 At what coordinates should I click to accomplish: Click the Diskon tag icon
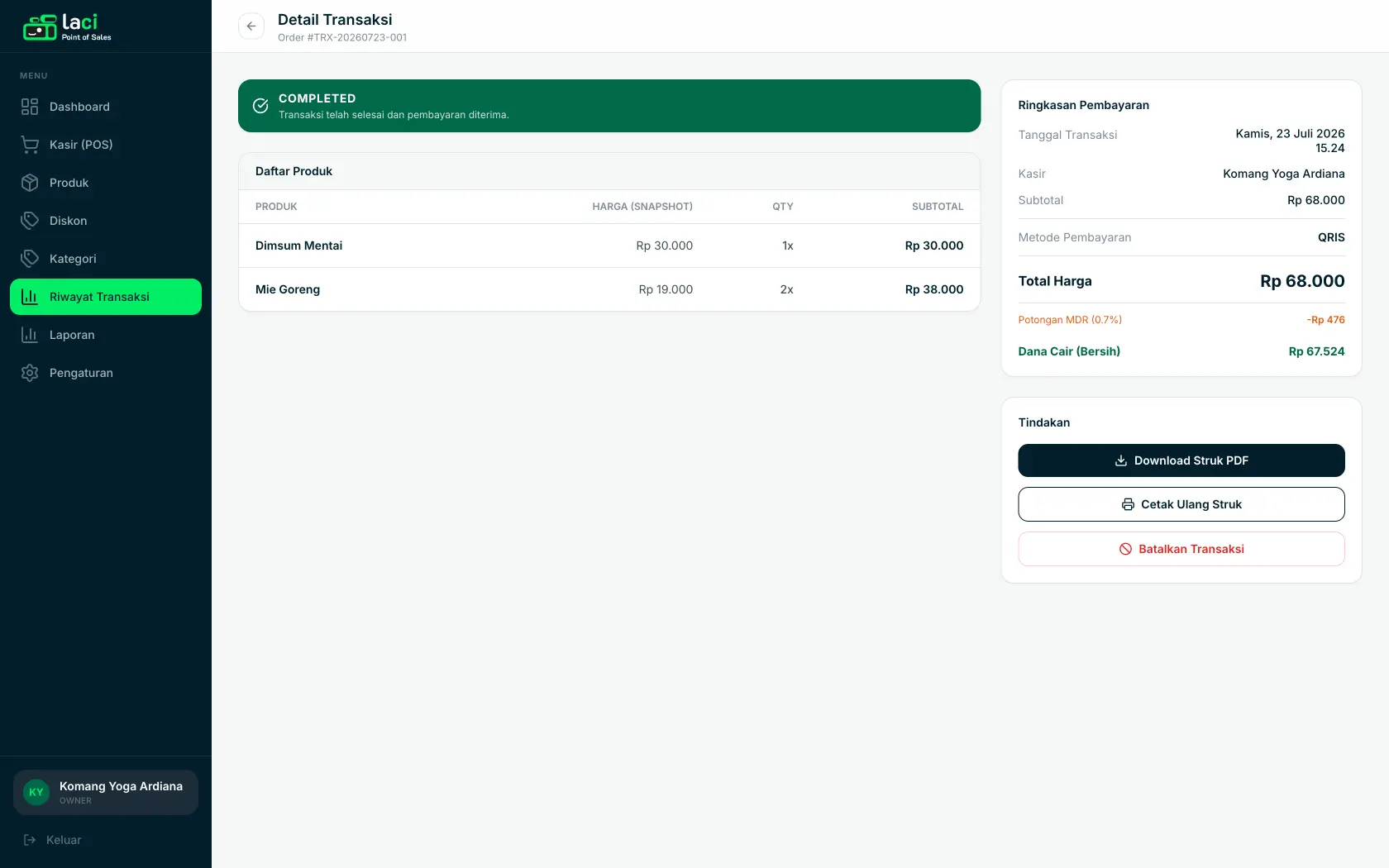(x=30, y=221)
